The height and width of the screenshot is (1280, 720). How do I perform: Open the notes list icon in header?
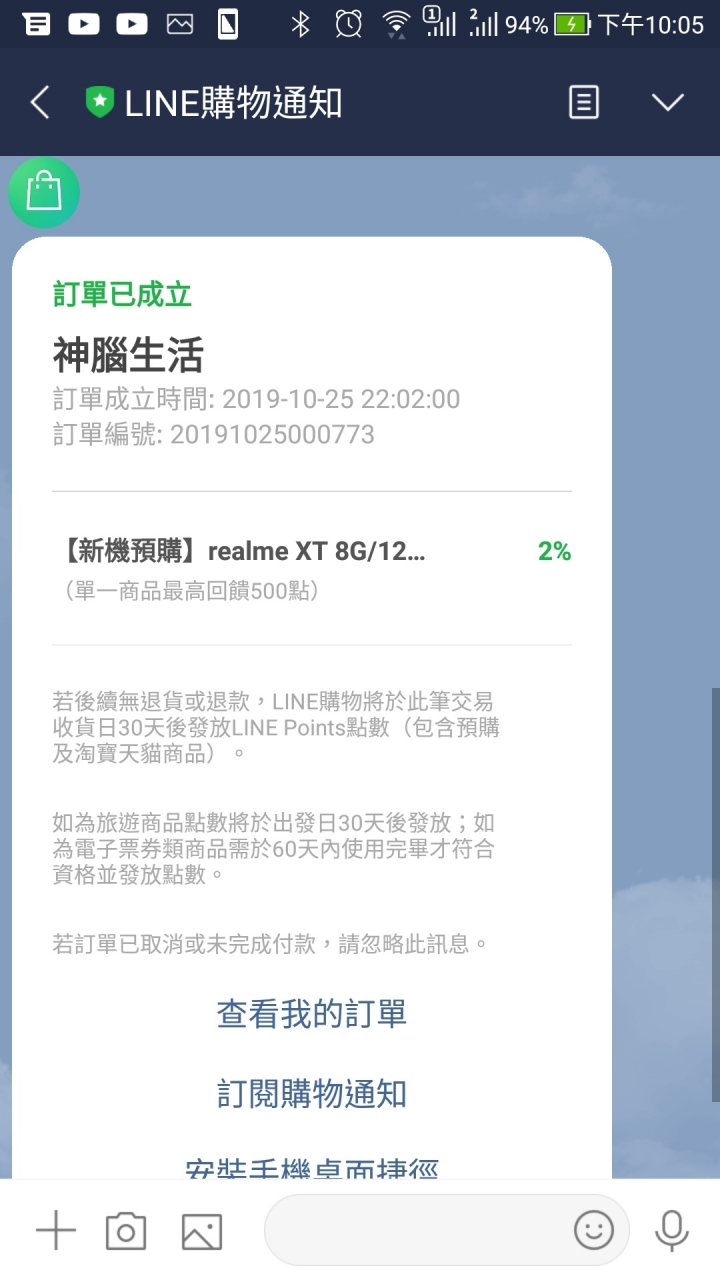pos(584,102)
